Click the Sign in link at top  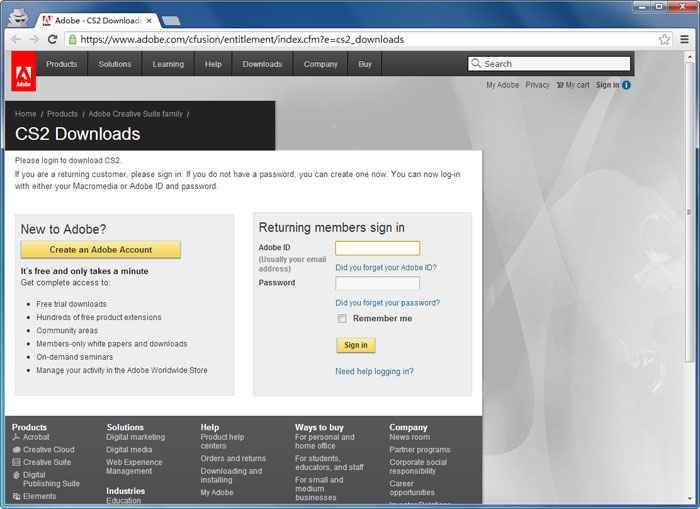point(608,85)
